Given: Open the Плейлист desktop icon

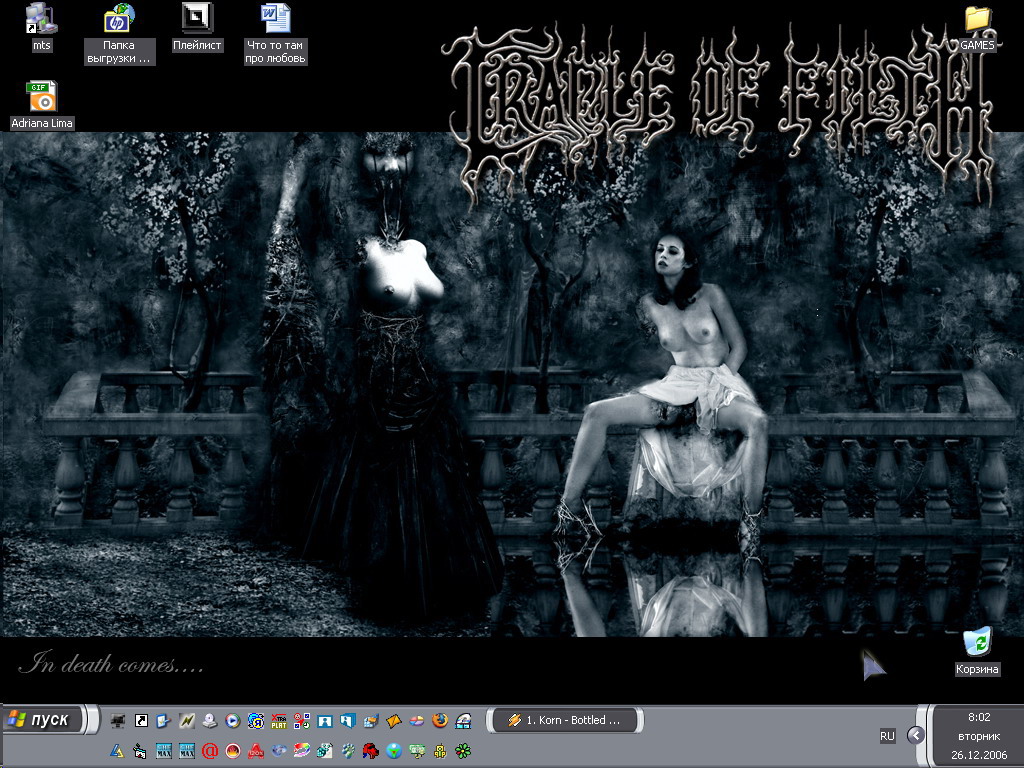Looking at the screenshot, I should click(197, 19).
